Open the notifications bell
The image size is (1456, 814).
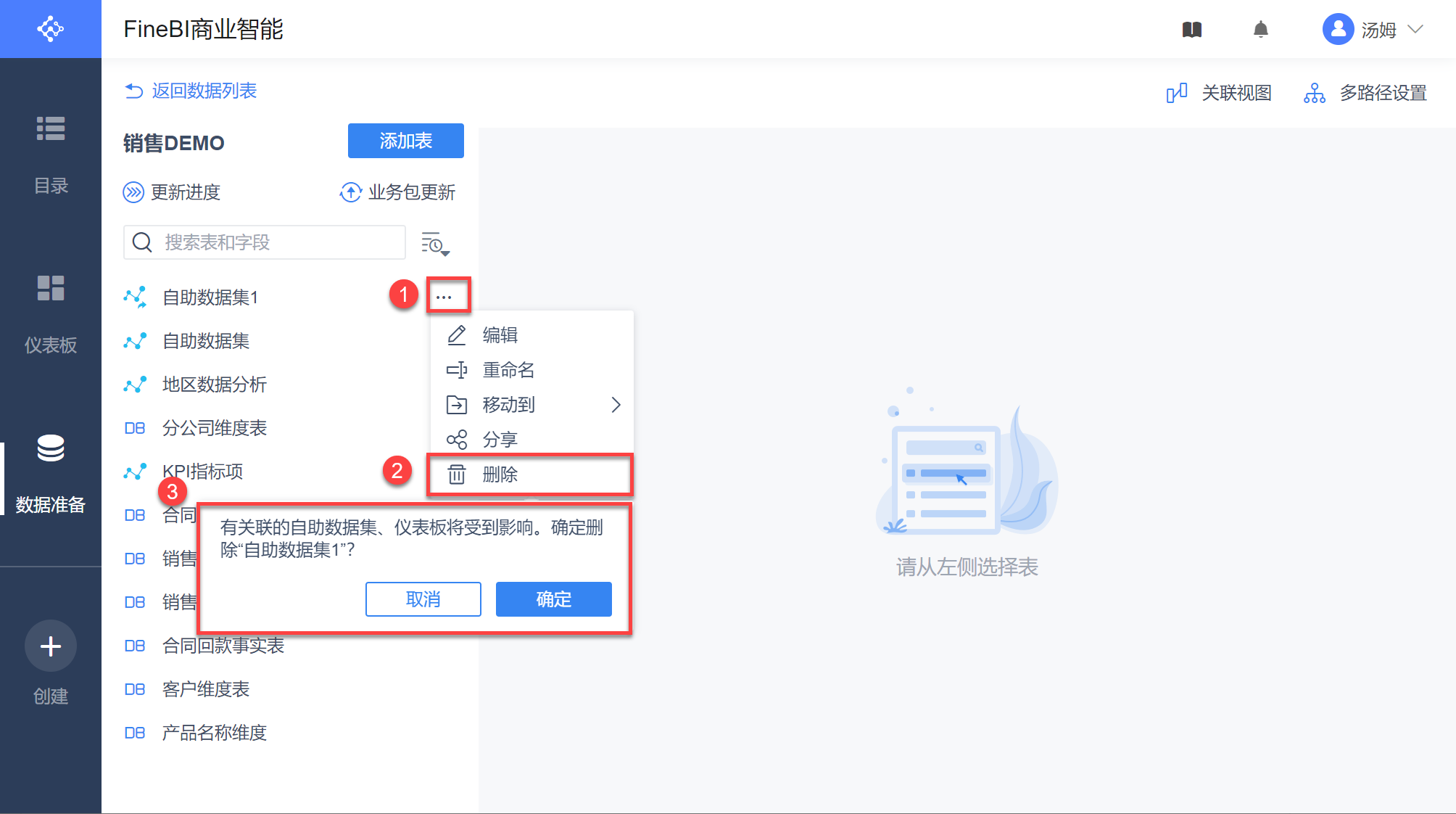pyautogui.click(x=1260, y=30)
